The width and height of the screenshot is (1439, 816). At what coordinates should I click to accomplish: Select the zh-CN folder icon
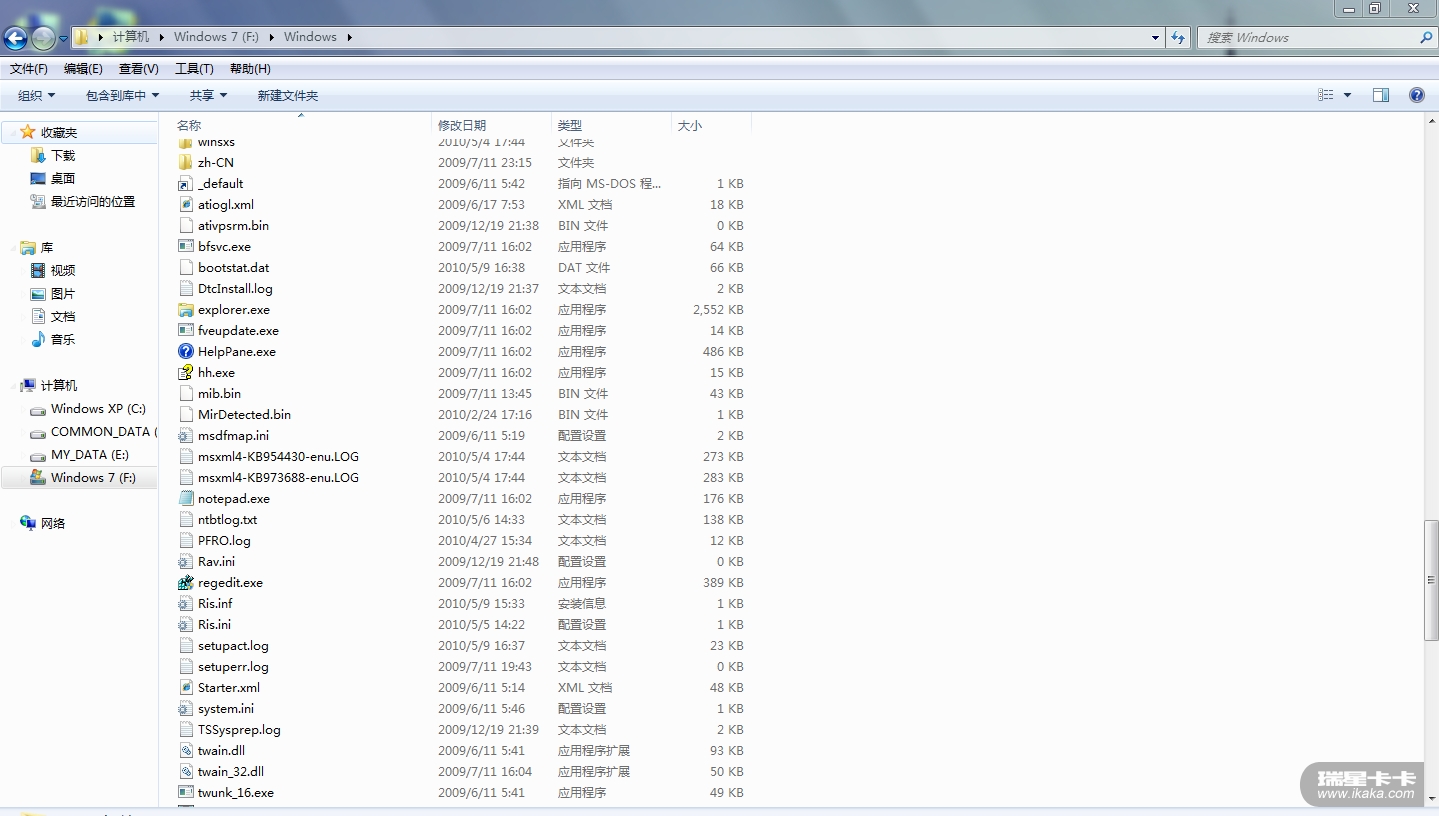(x=185, y=163)
